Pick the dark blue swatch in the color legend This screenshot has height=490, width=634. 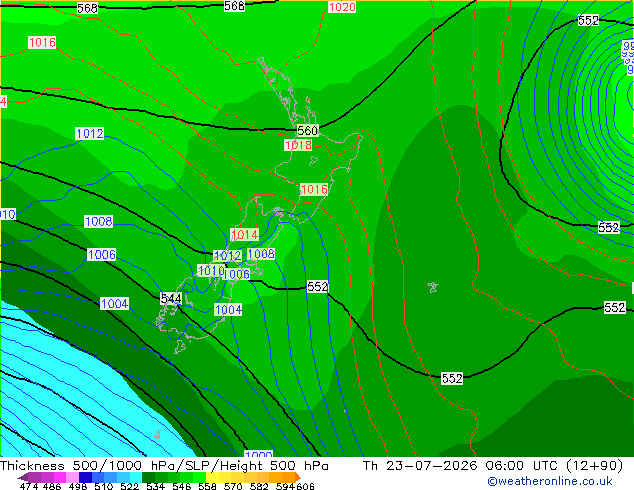85,477
